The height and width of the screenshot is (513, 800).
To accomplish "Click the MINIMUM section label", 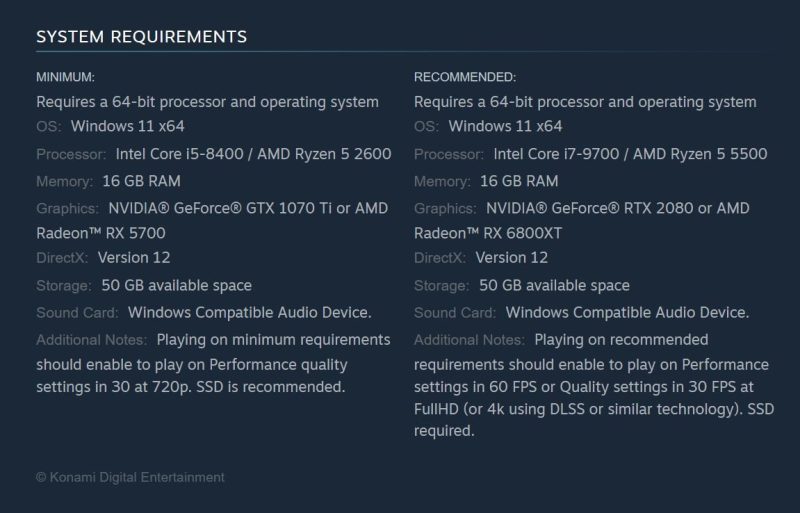I will (x=66, y=77).
